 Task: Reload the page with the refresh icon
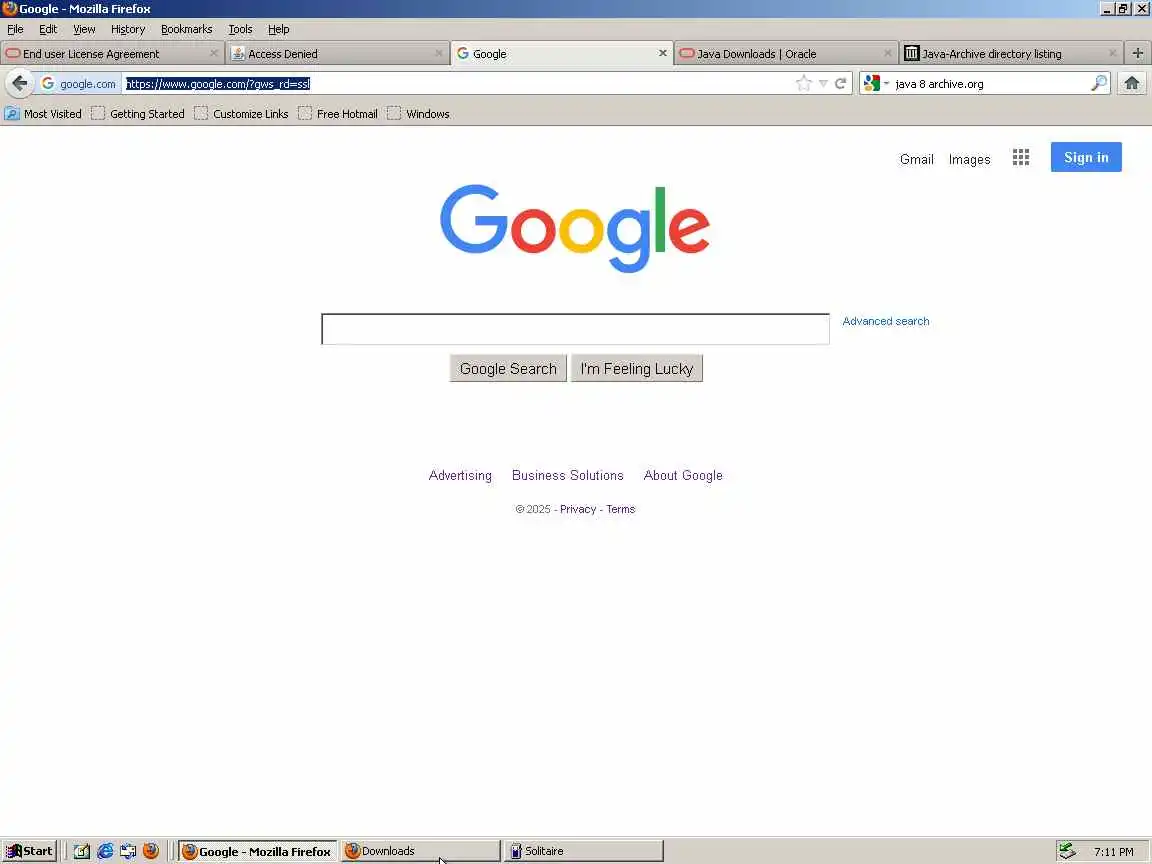coord(840,84)
